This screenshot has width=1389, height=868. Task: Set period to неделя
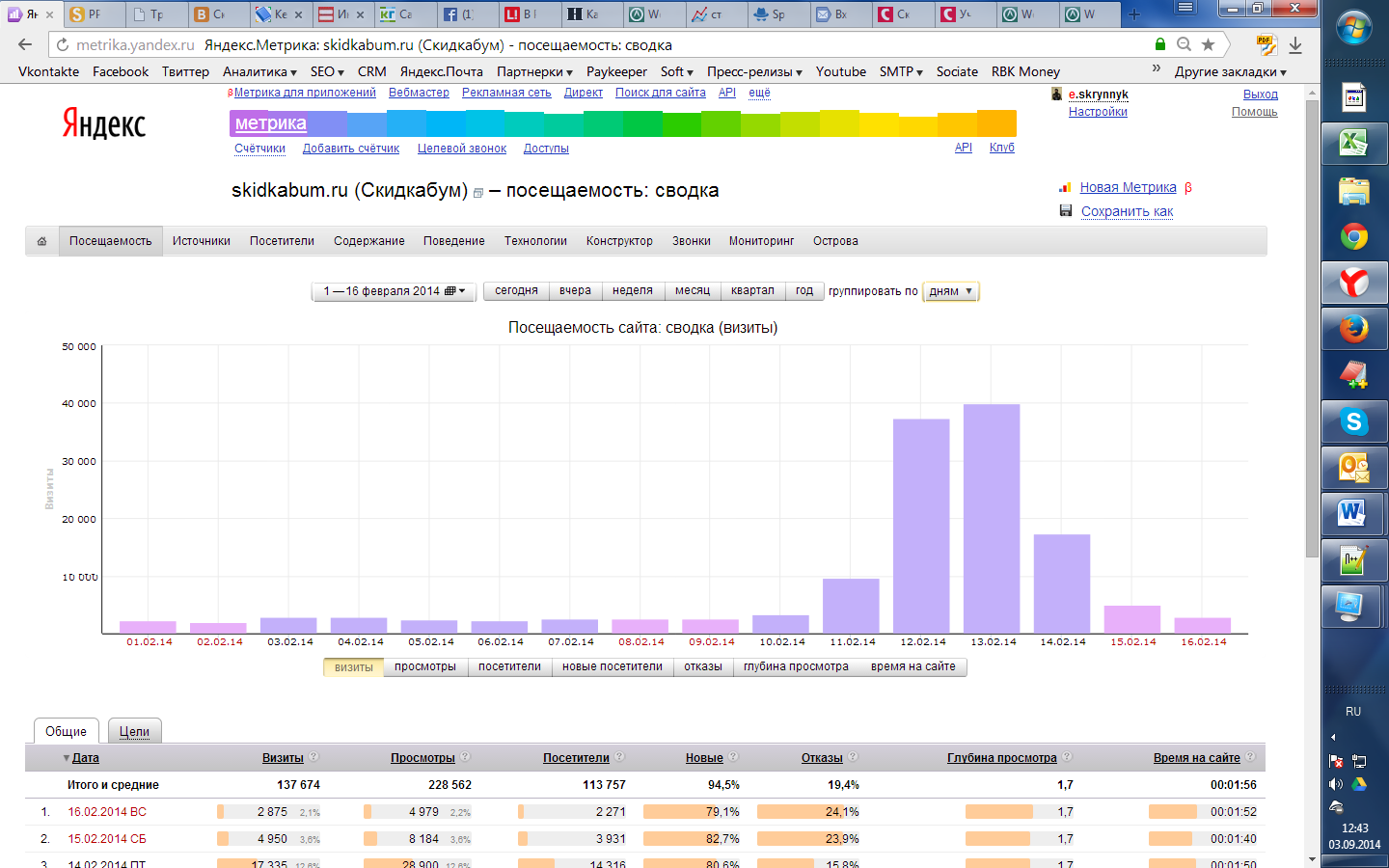click(x=633, y=290)
